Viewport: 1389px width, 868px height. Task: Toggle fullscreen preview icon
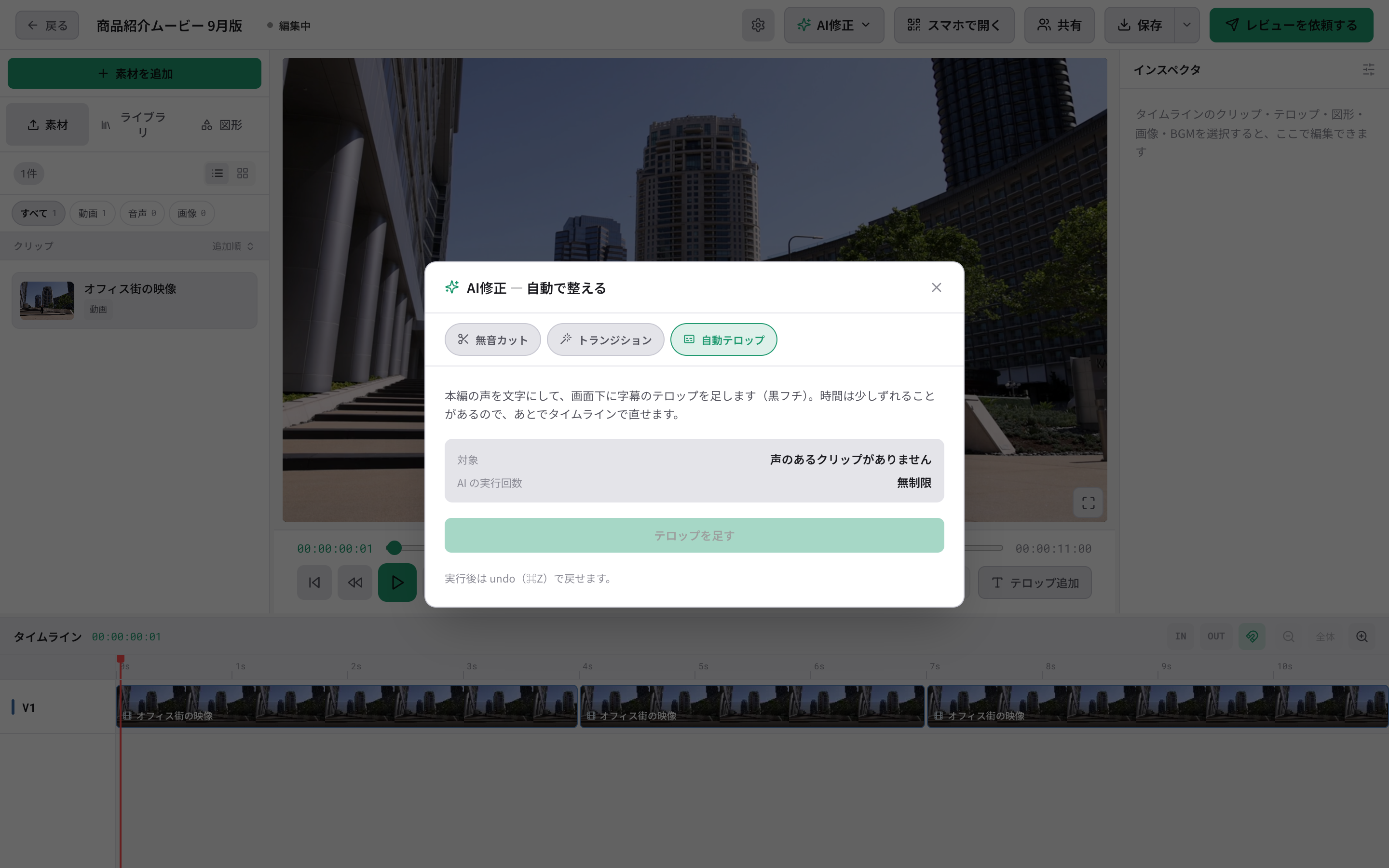1088,503
